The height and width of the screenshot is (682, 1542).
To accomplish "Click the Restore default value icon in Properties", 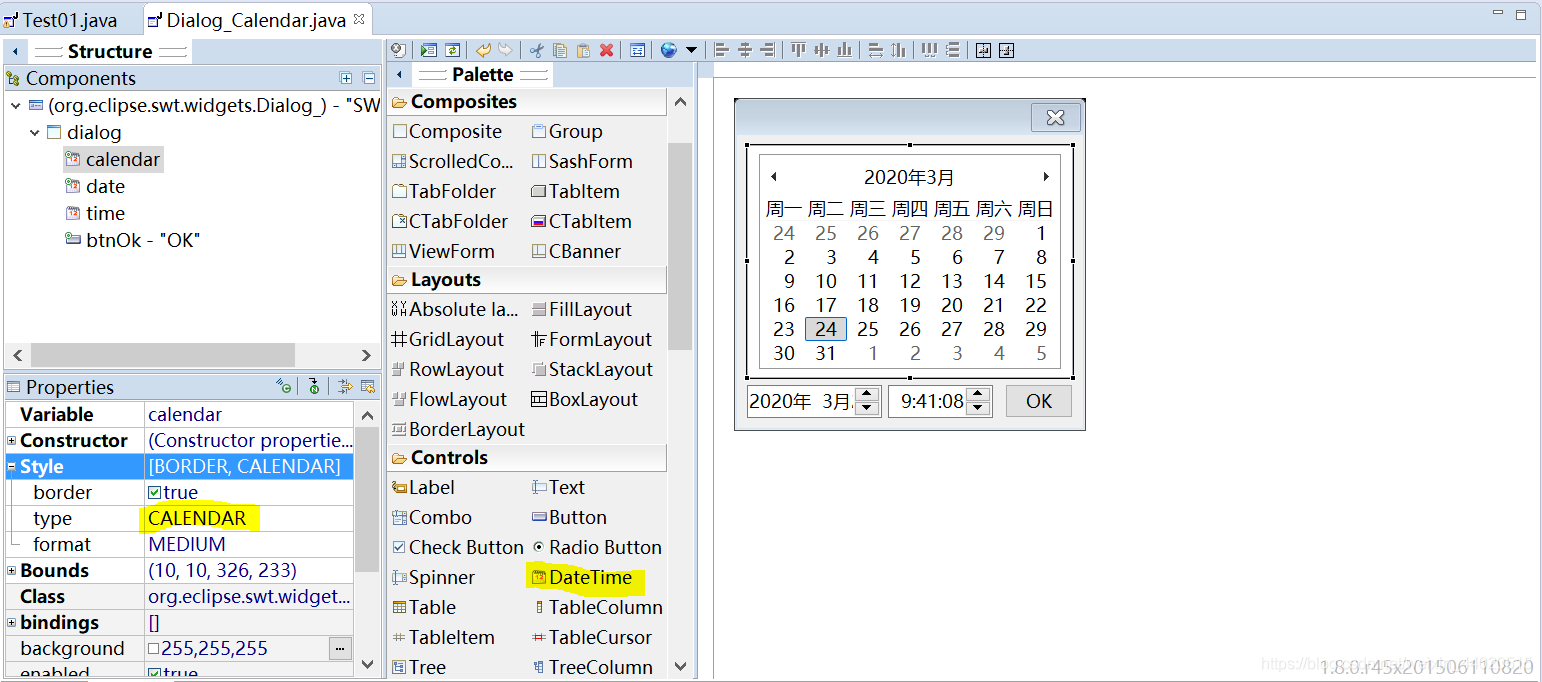I will [x=368, y=386].
